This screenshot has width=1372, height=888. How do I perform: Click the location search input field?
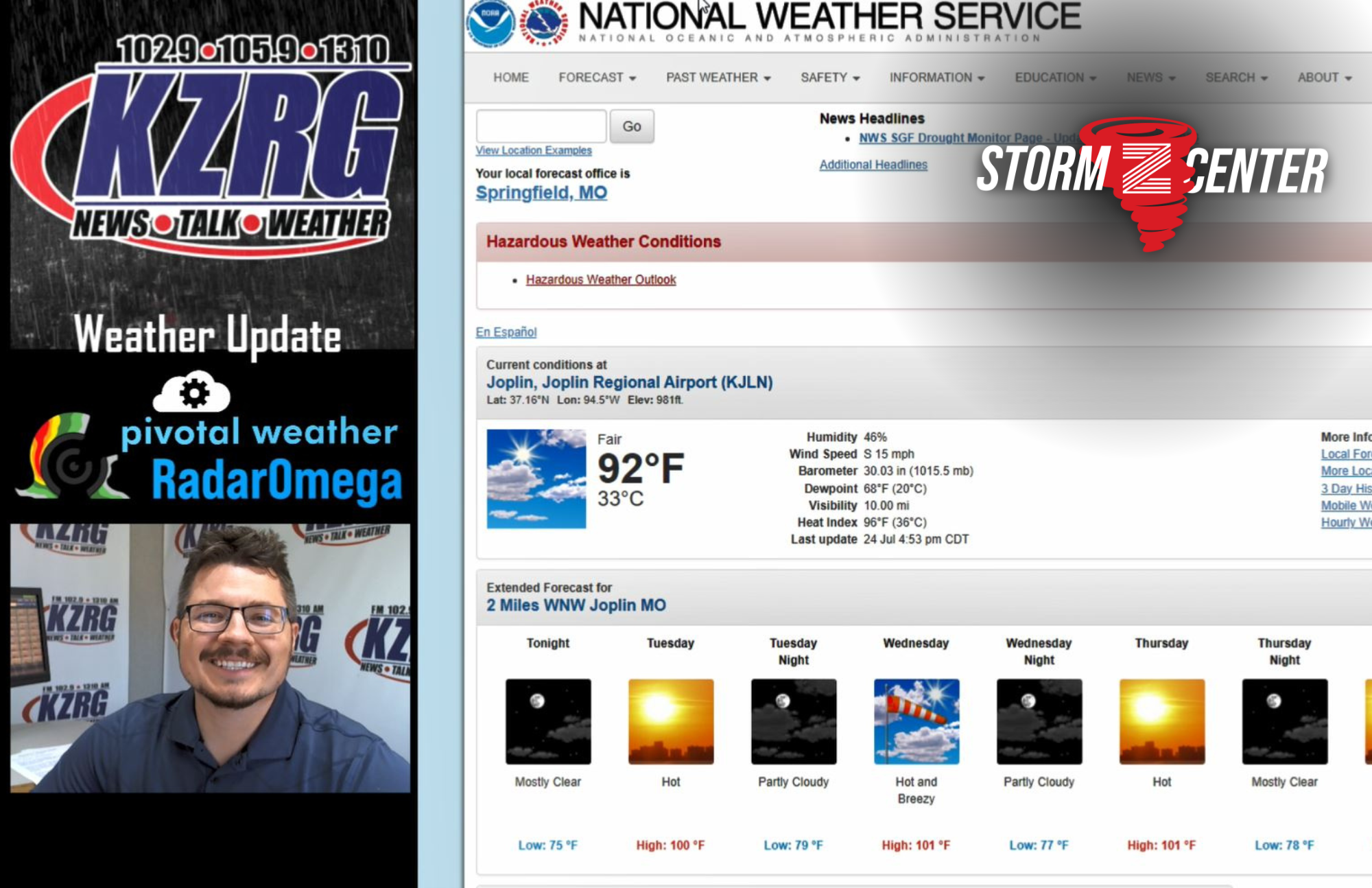click(541, 126)
